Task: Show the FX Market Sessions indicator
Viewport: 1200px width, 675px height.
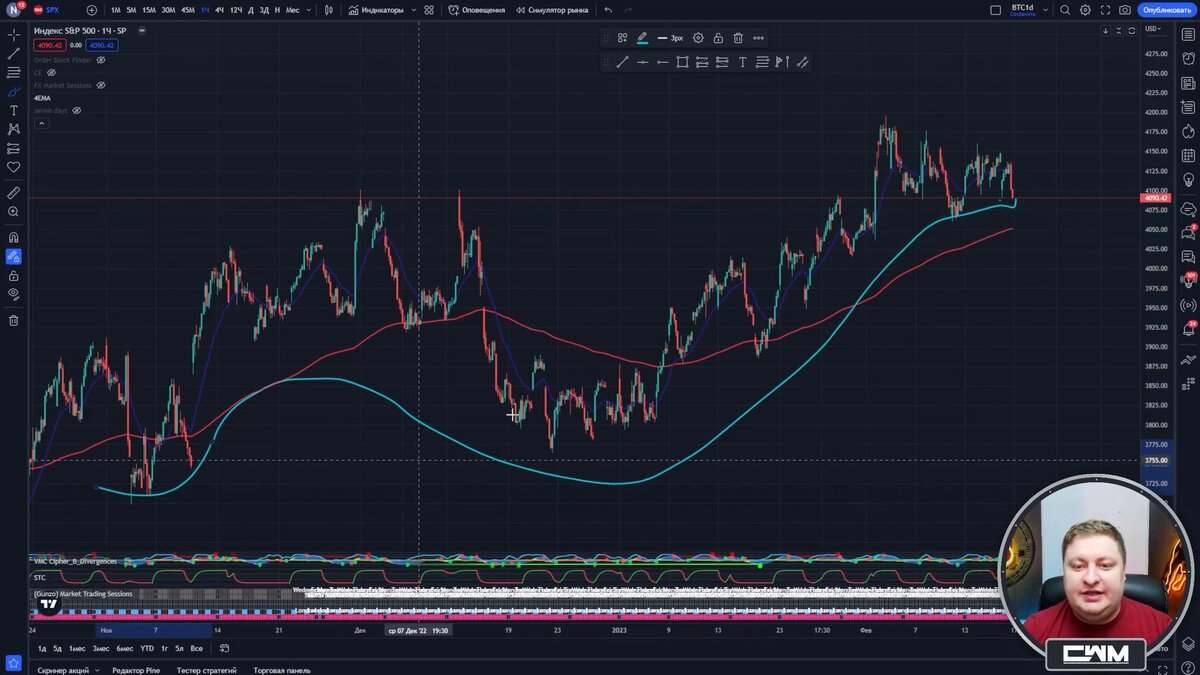Action: (101, 85)
